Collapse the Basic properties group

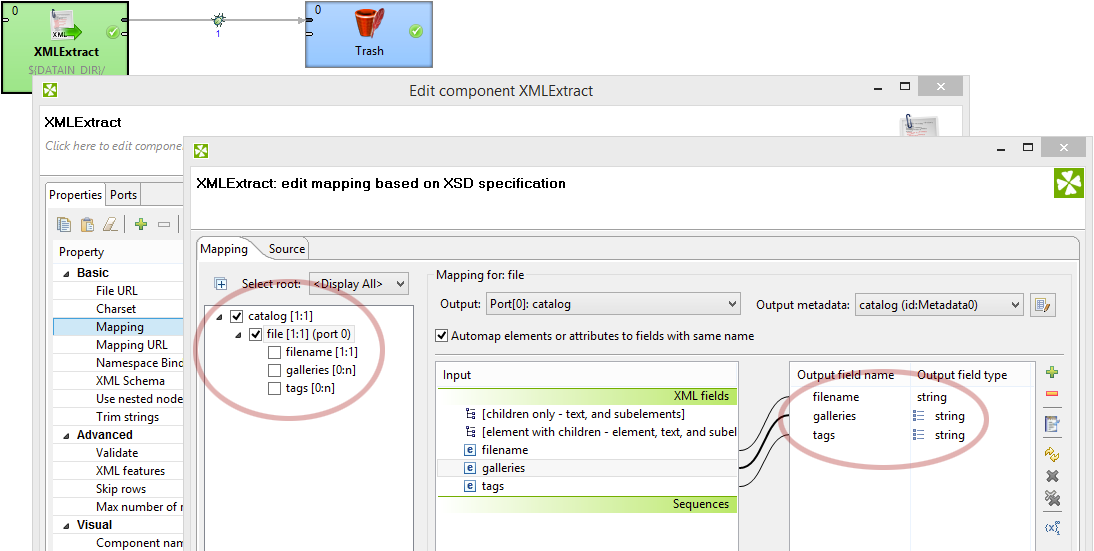tap(67, 273)
